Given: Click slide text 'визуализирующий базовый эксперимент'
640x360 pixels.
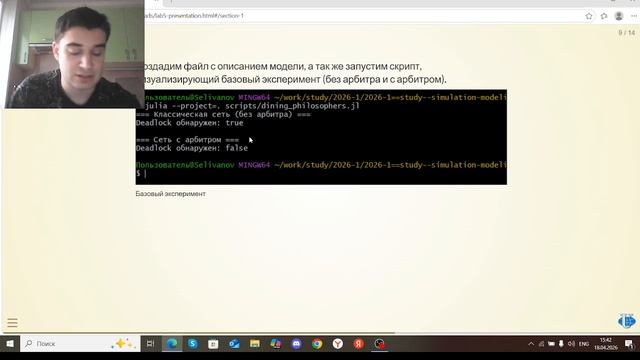Looking at the screenshot, I should (232, 79).
